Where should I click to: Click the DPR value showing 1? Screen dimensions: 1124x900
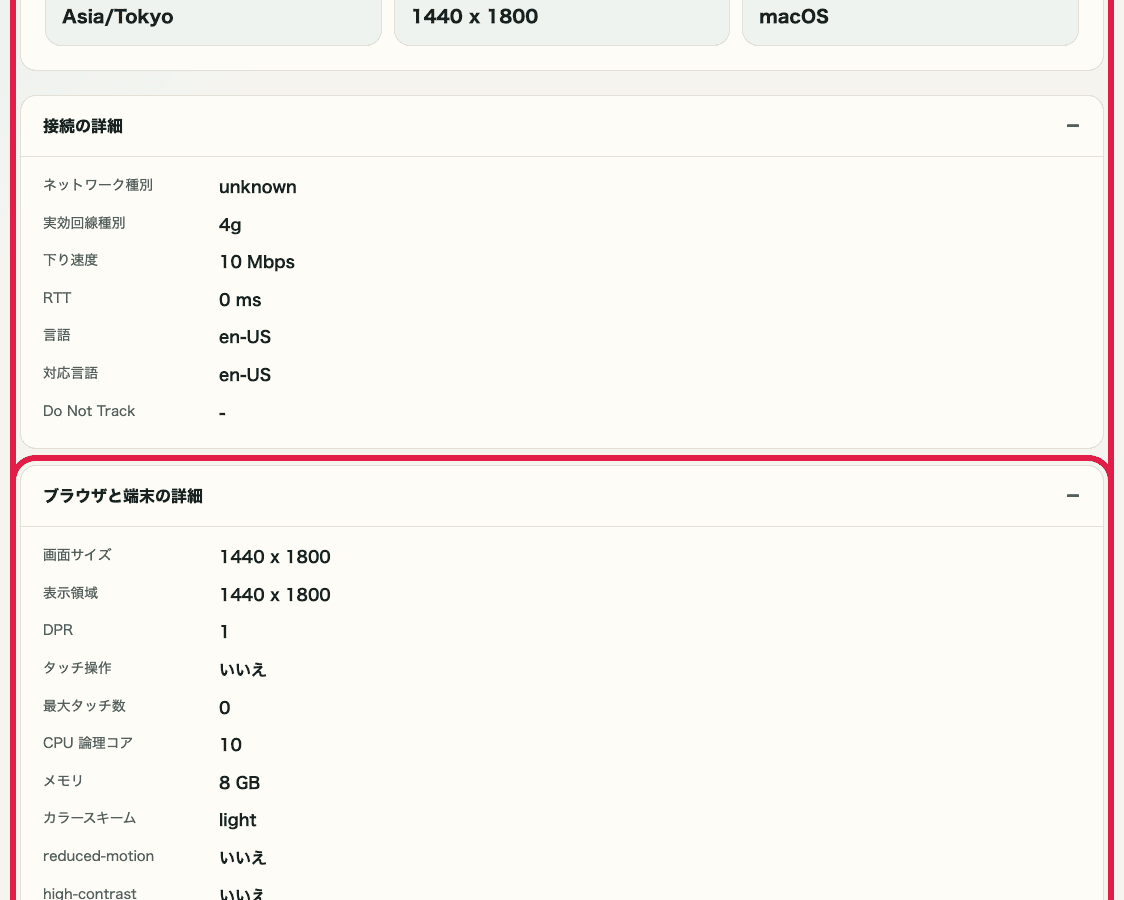[224, 631]
